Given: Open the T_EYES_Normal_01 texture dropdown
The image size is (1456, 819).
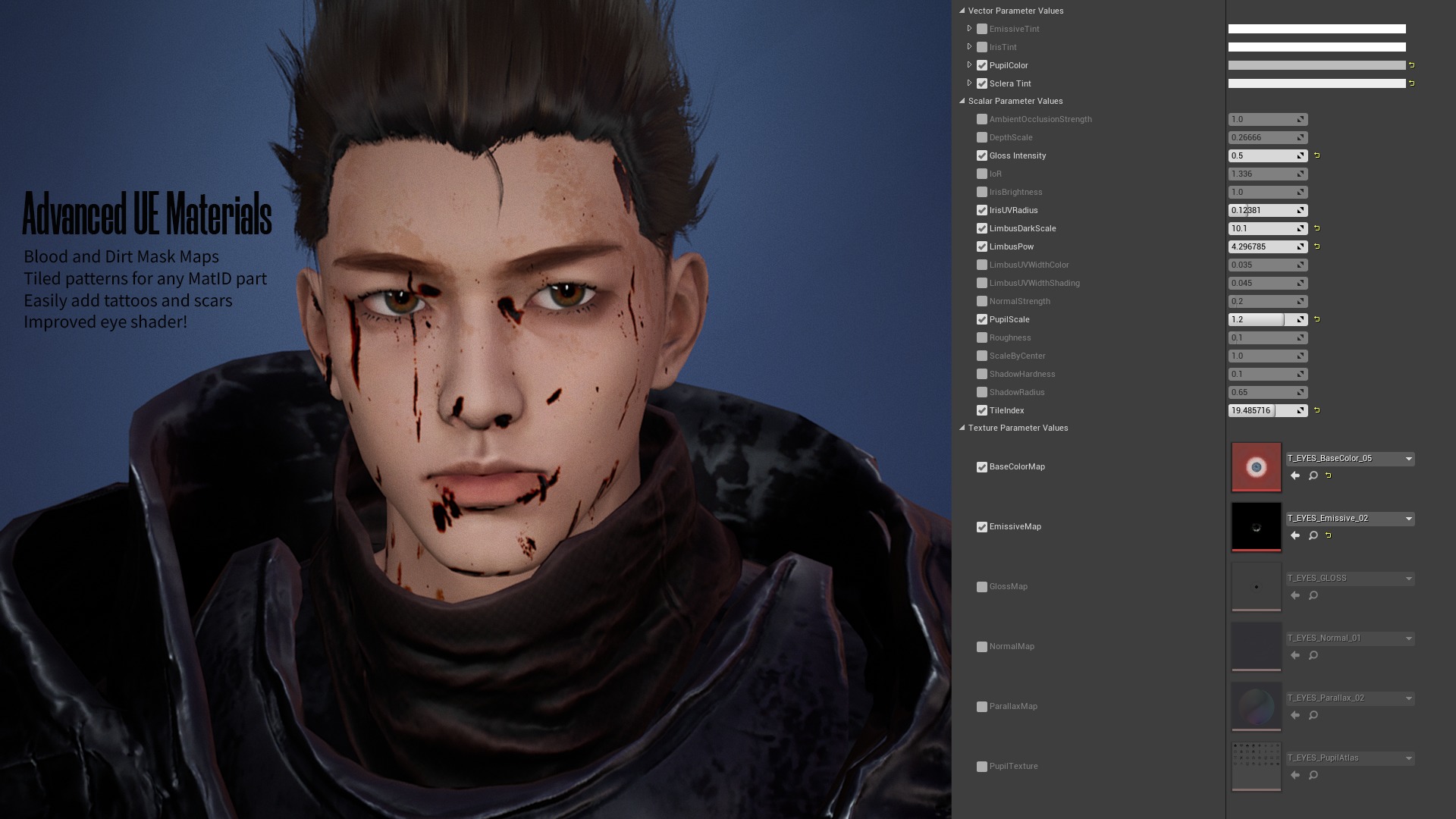Looking at the screenshot, I should [x=1350, y=639].
